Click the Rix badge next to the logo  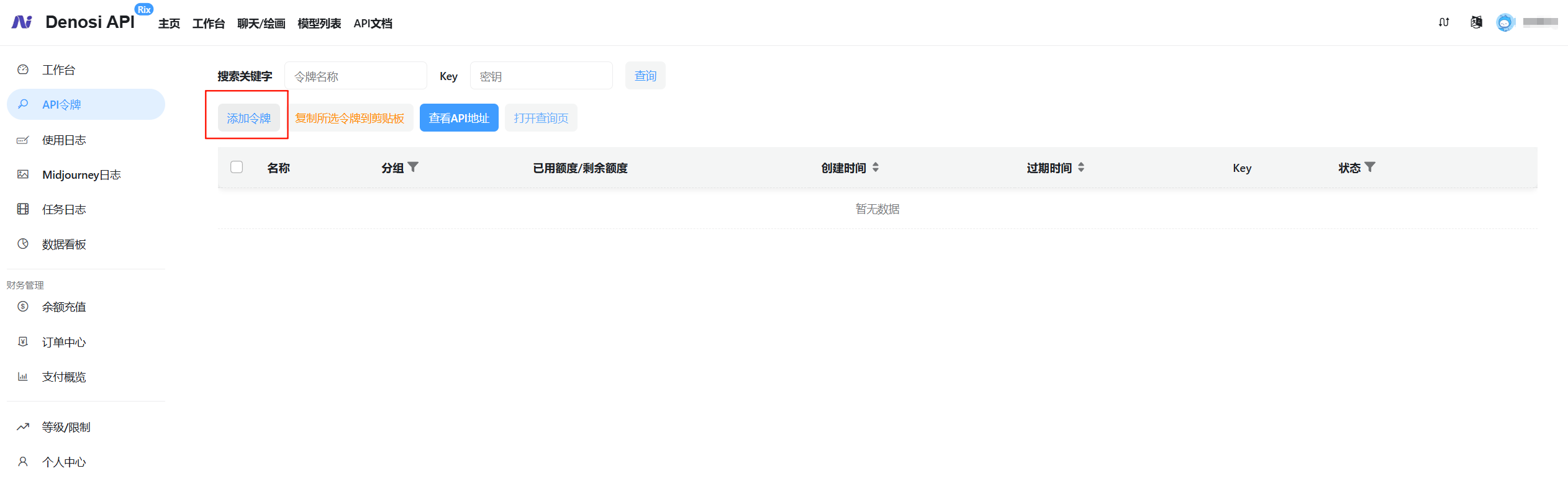coord(144,9)
